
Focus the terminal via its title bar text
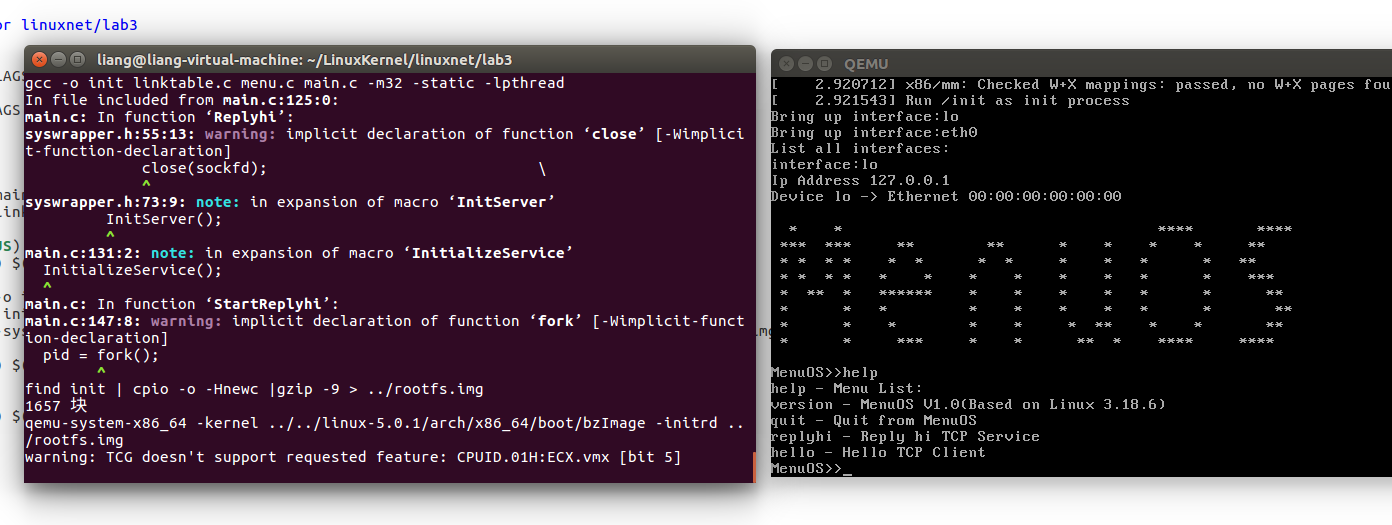[x=304, y=60]
